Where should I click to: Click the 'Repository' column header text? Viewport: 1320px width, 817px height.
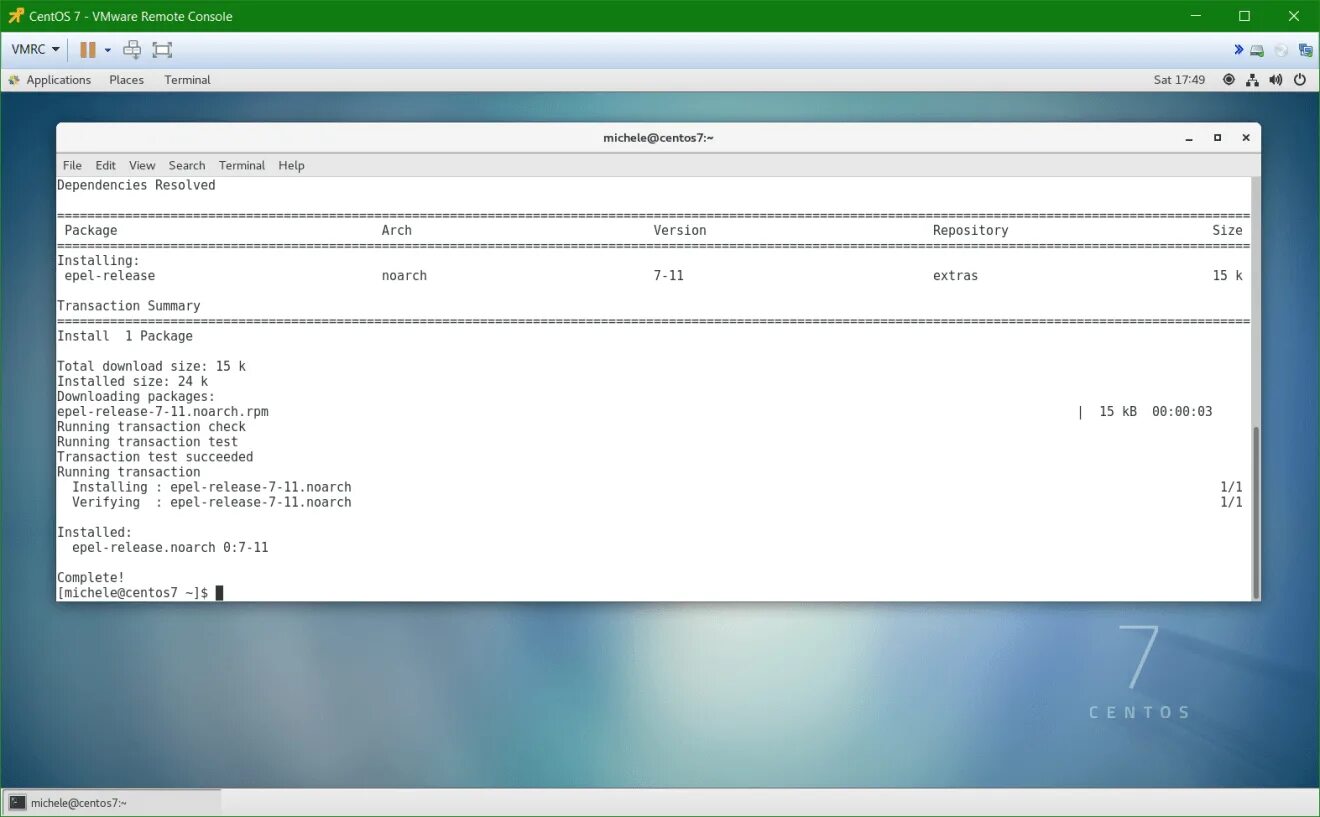970,230
